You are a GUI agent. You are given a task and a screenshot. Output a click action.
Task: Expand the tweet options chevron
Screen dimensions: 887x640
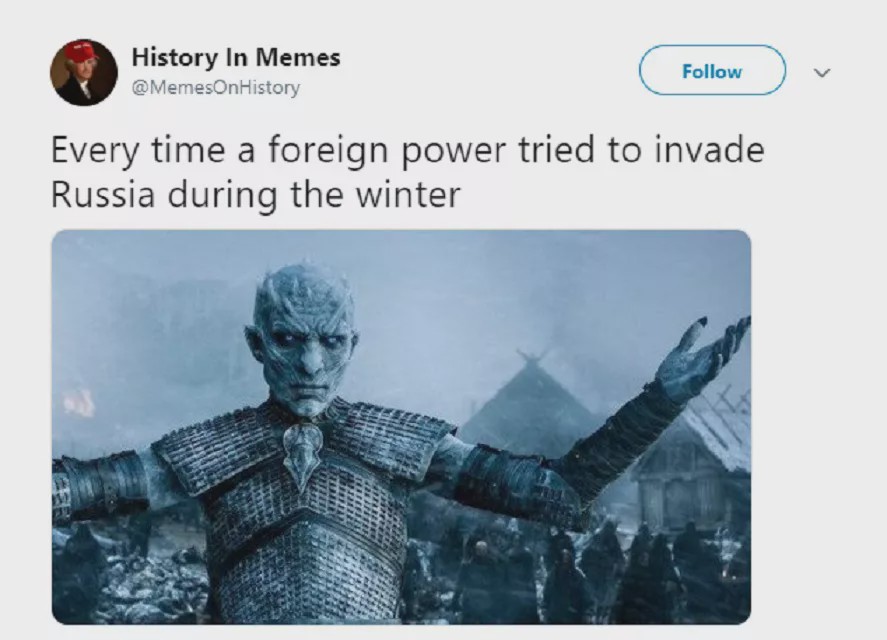coord(822,72)
